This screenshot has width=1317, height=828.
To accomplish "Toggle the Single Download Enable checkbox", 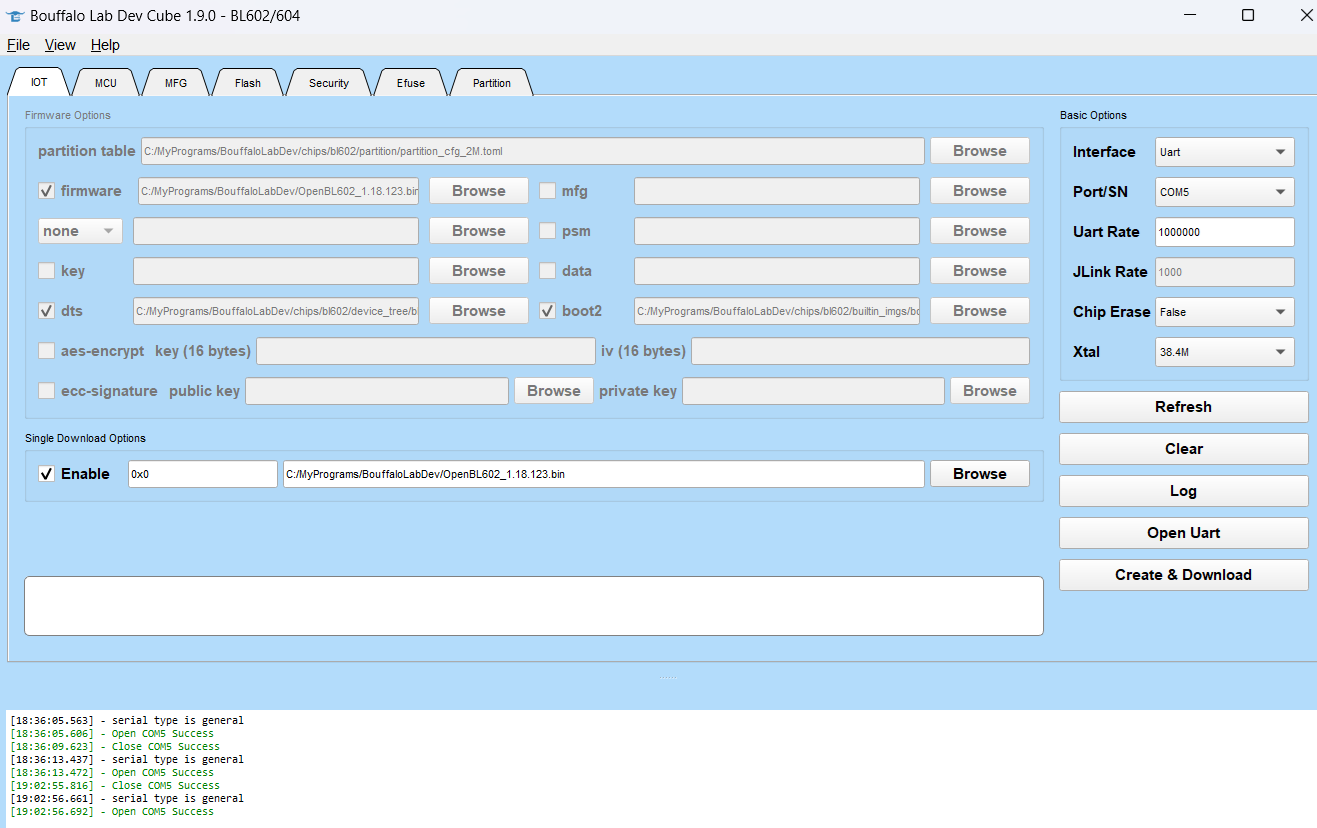I will [46, 474].
